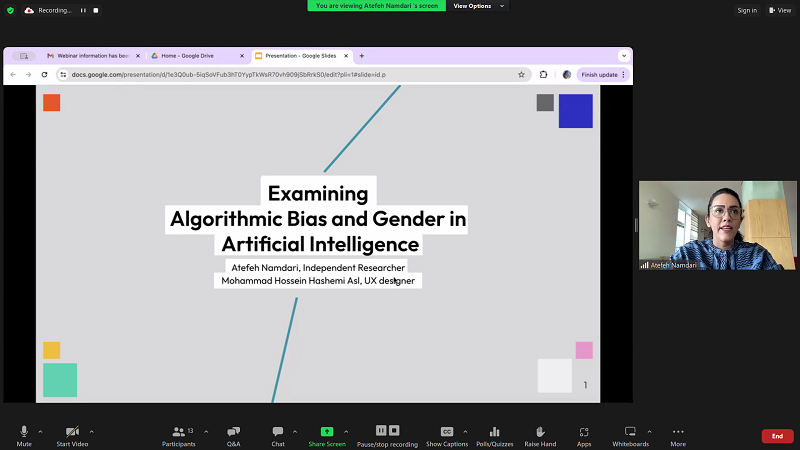Screen dimensions: 800x450
Task: Open the Participants panel
Action: (x=179, y=434)
